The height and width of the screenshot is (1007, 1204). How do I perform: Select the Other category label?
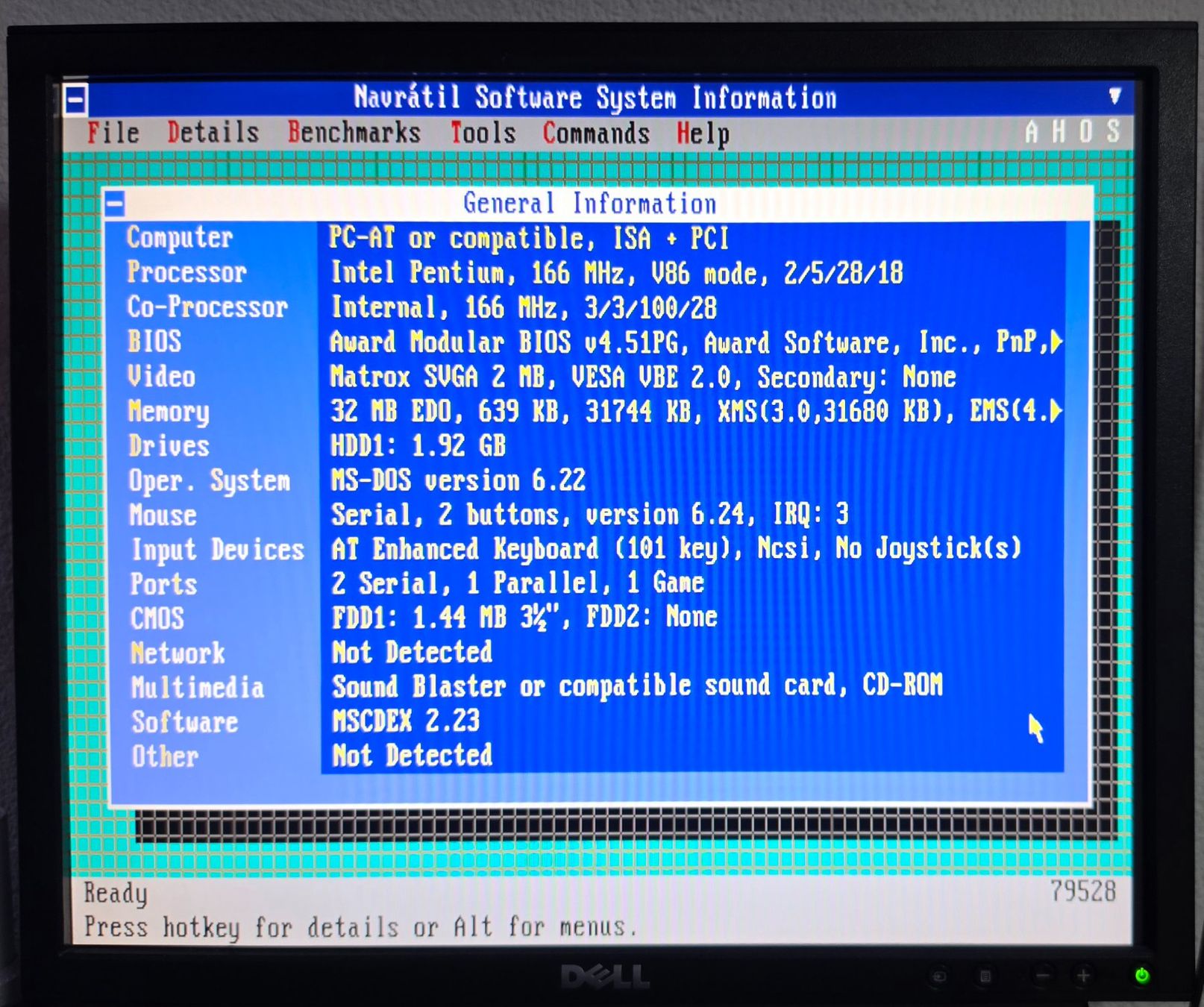coord(165,756)
